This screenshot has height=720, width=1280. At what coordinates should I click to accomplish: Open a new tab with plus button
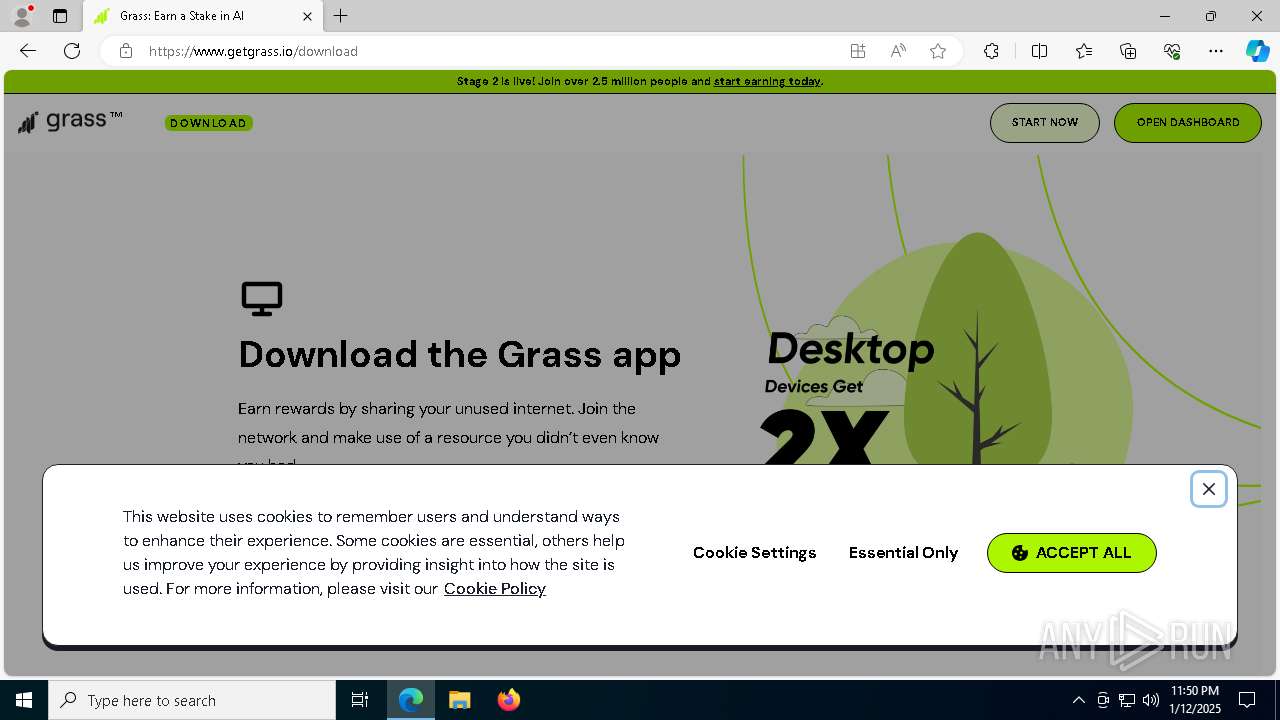[341, 16]
